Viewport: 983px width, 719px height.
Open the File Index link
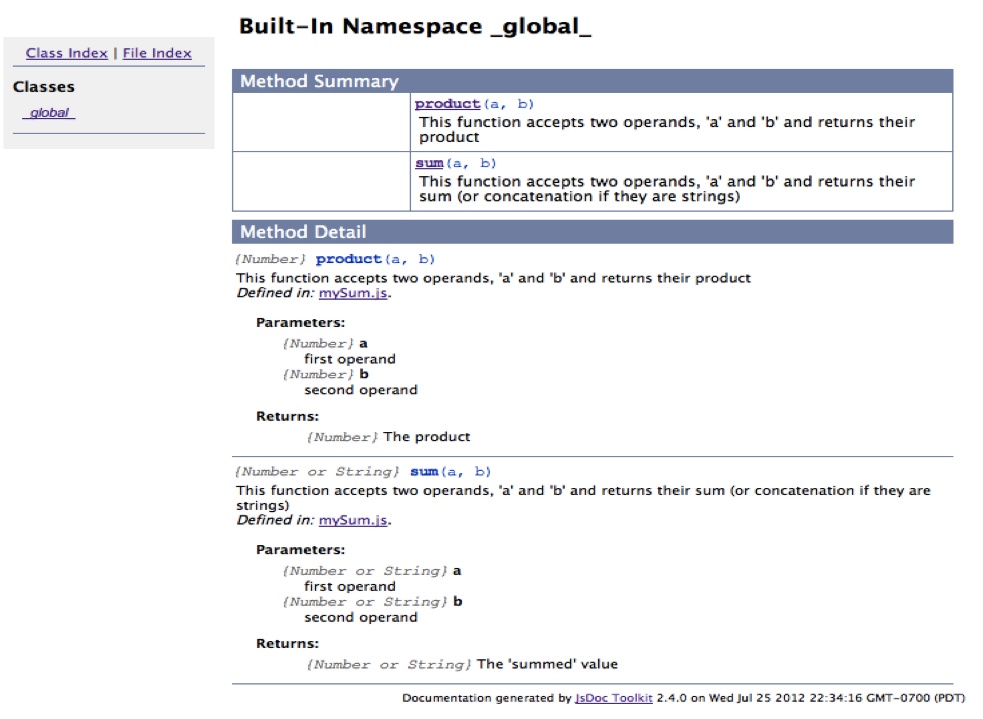(x=156, y=53)
